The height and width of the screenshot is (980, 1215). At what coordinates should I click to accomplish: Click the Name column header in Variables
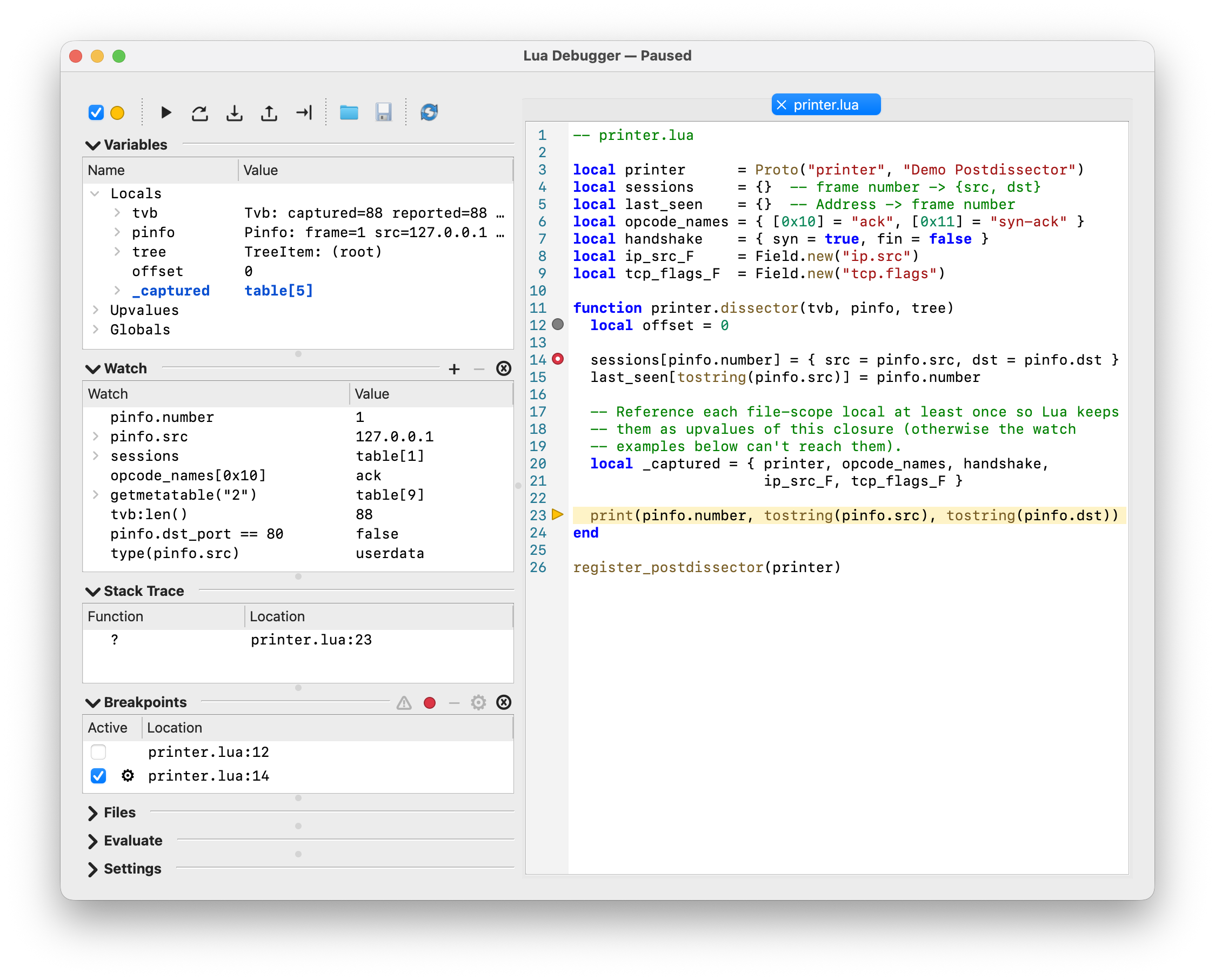[x=161, y=171]
